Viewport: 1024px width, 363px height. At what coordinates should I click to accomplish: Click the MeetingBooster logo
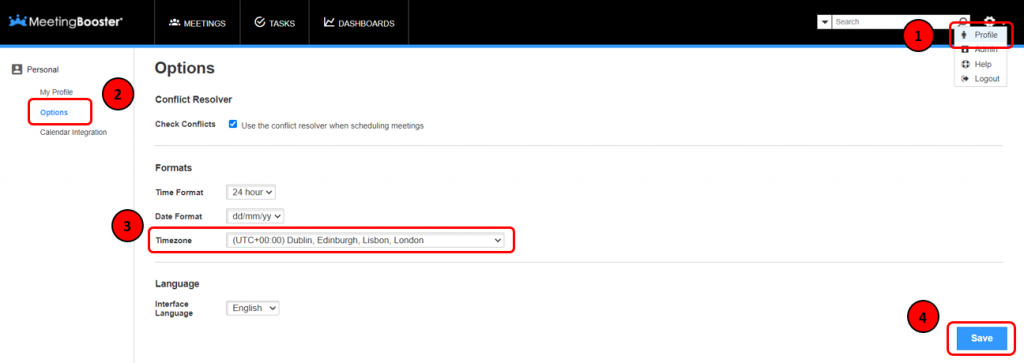[65, 22]
